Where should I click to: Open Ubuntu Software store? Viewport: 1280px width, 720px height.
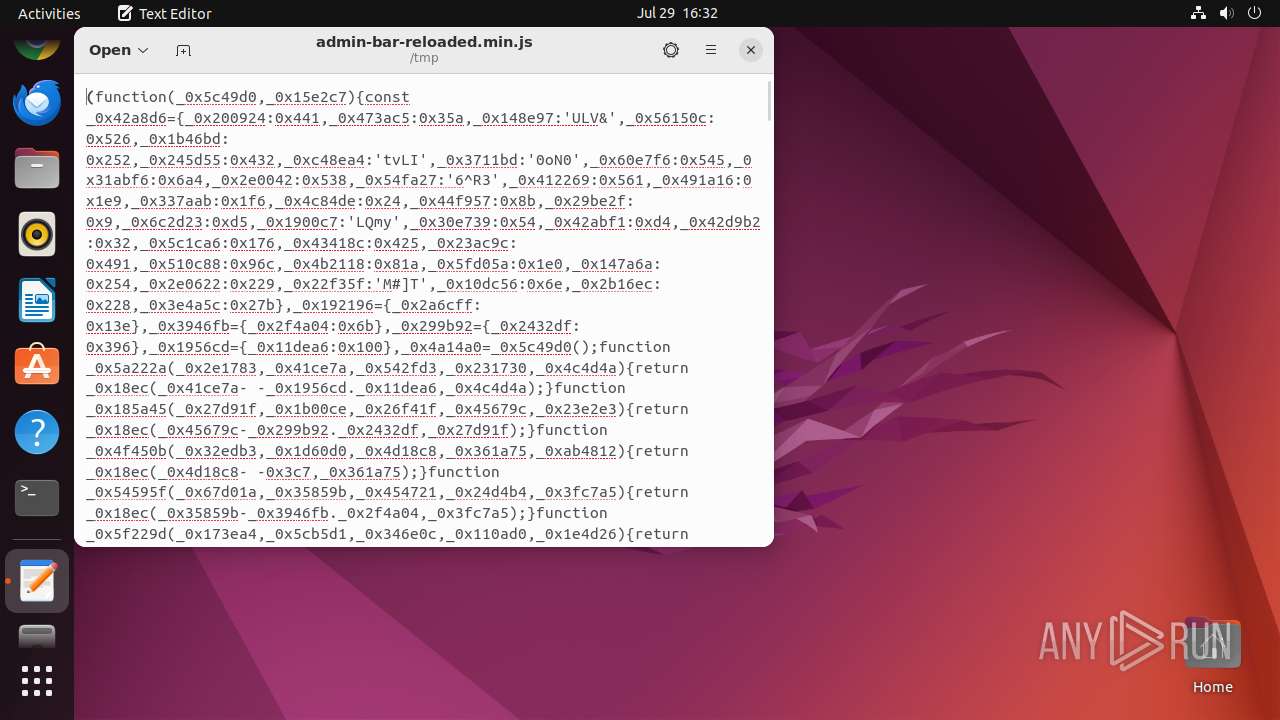point(37,366)
